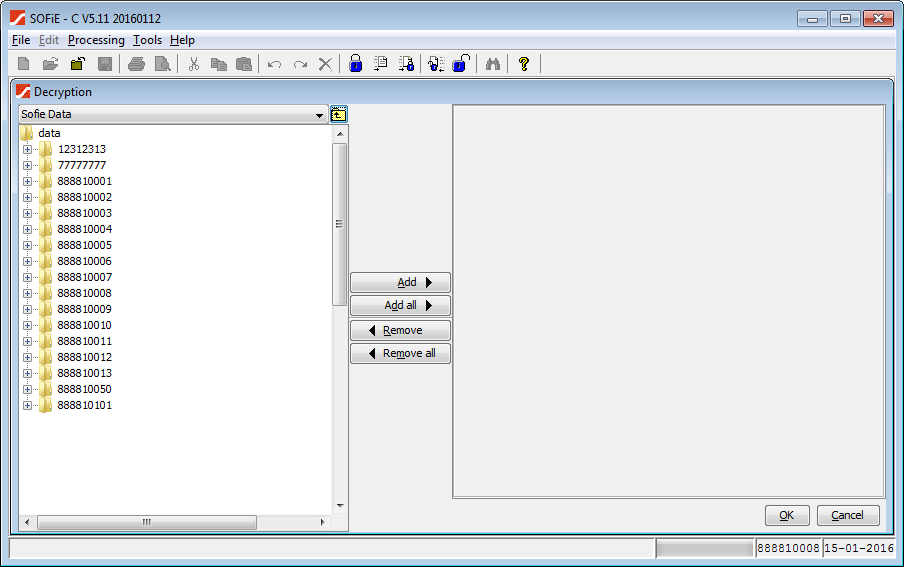Viewport: 904px width, 567px height.
Task: Open the Sofie Data dropdown
Action: tap(320, 115)
